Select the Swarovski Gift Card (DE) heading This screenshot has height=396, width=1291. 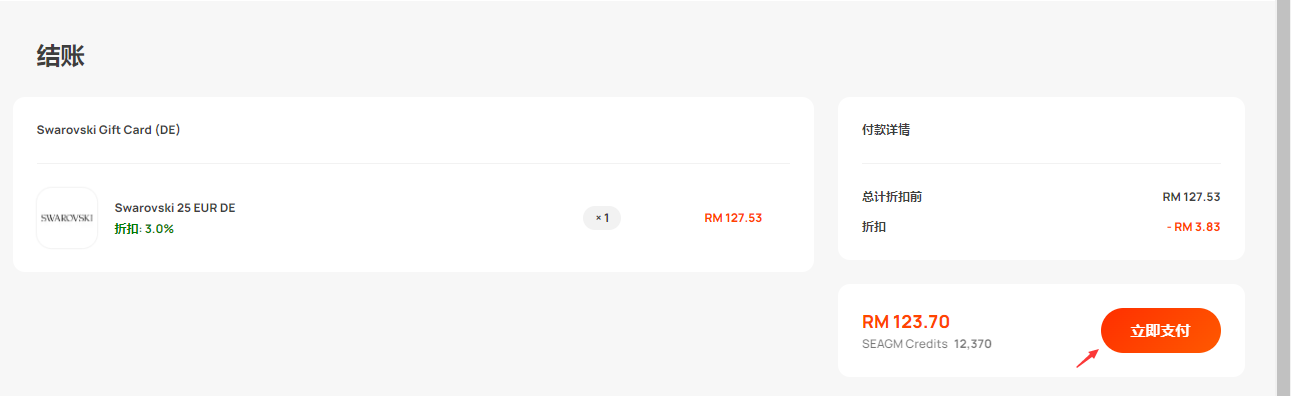108,130
